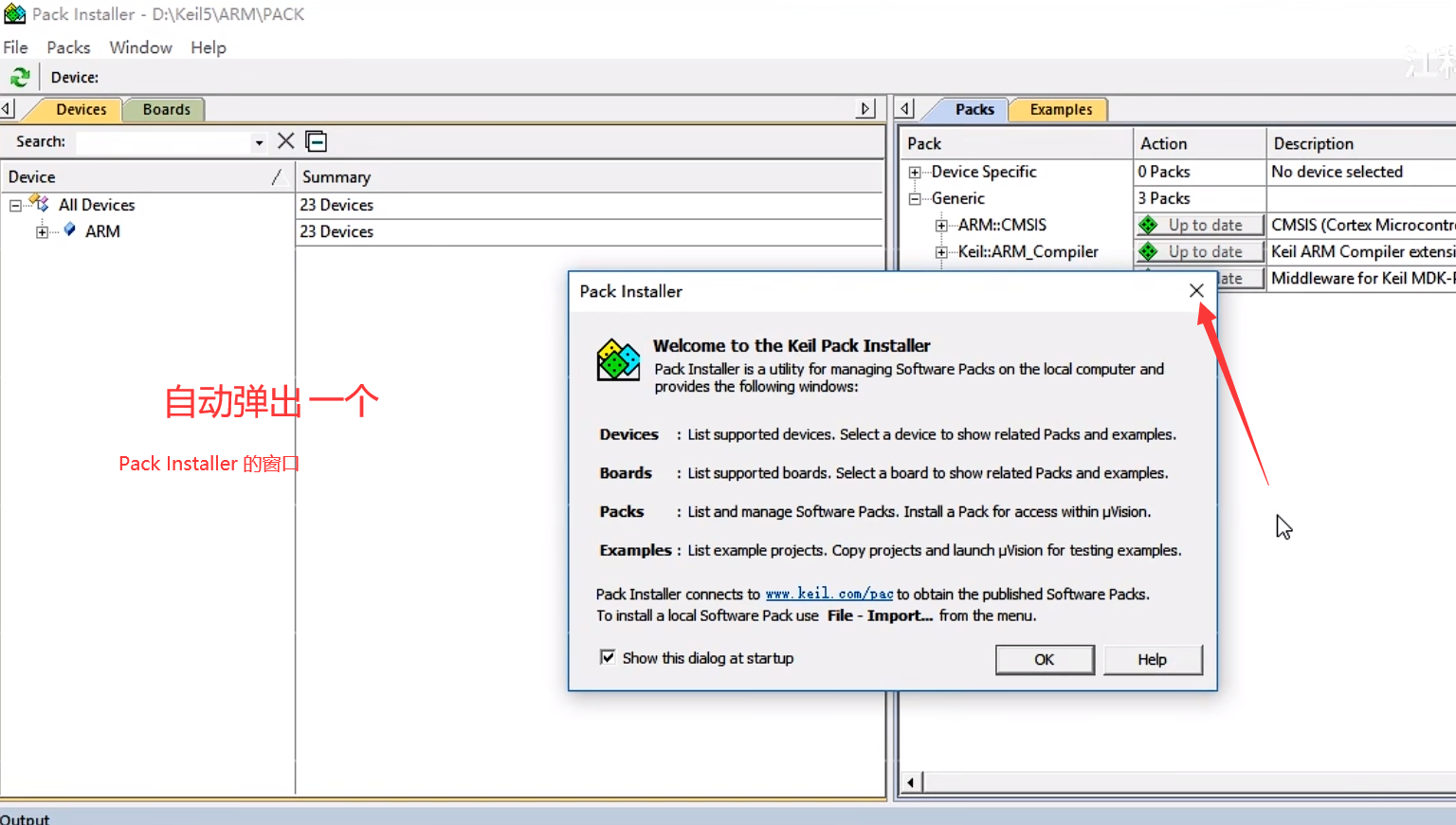Switch to the Examples tab
Viewport: 1456px width, 825px height.
coord(1061,109)
